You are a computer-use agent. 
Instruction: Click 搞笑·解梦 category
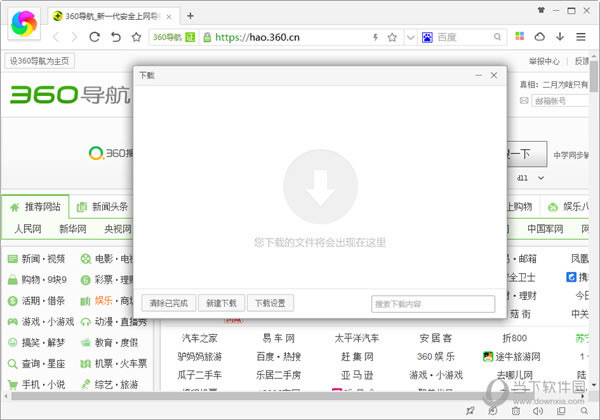point(36,342)
